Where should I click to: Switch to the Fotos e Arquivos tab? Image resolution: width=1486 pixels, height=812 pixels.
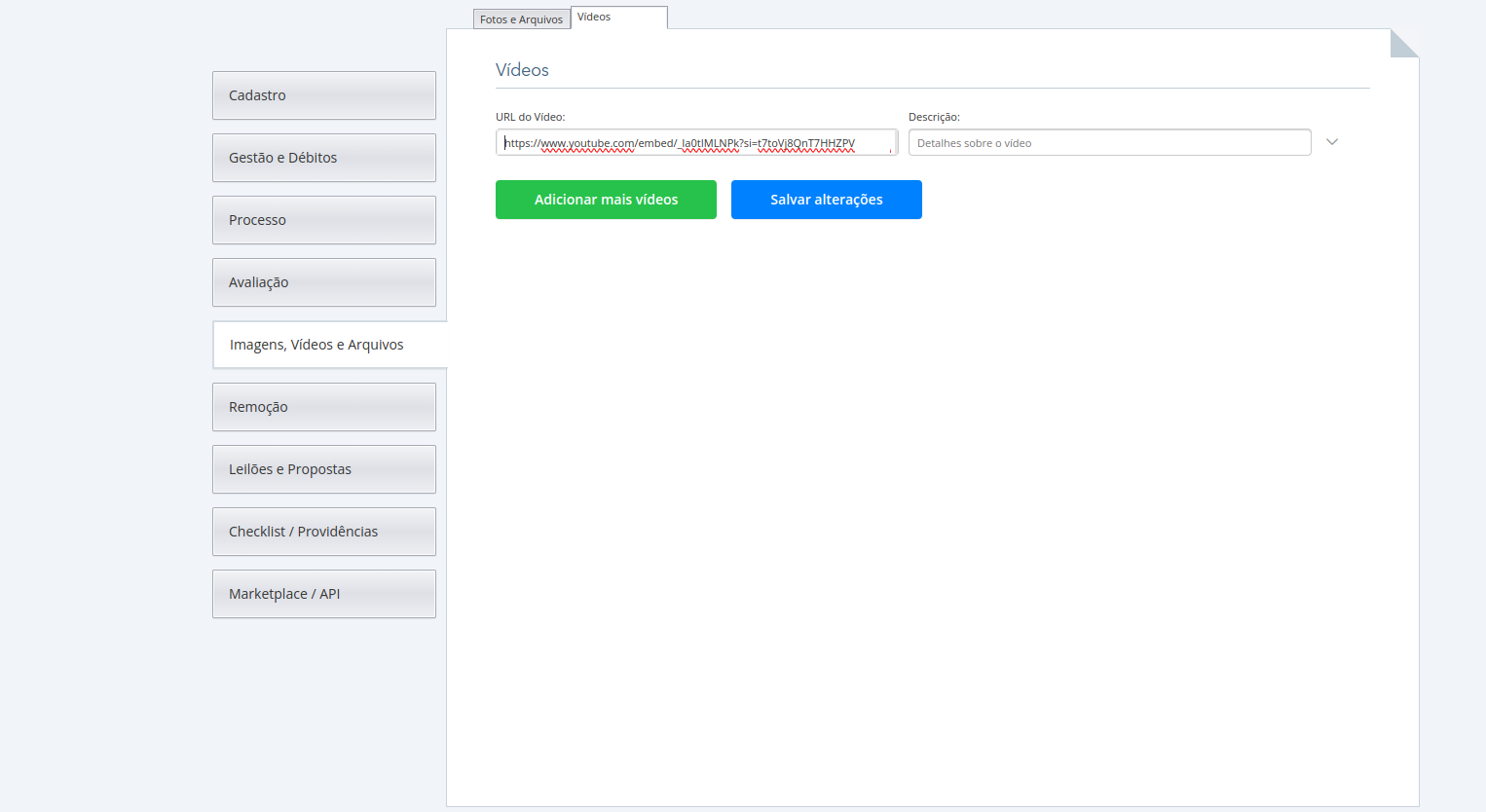[x=521, y=19]
